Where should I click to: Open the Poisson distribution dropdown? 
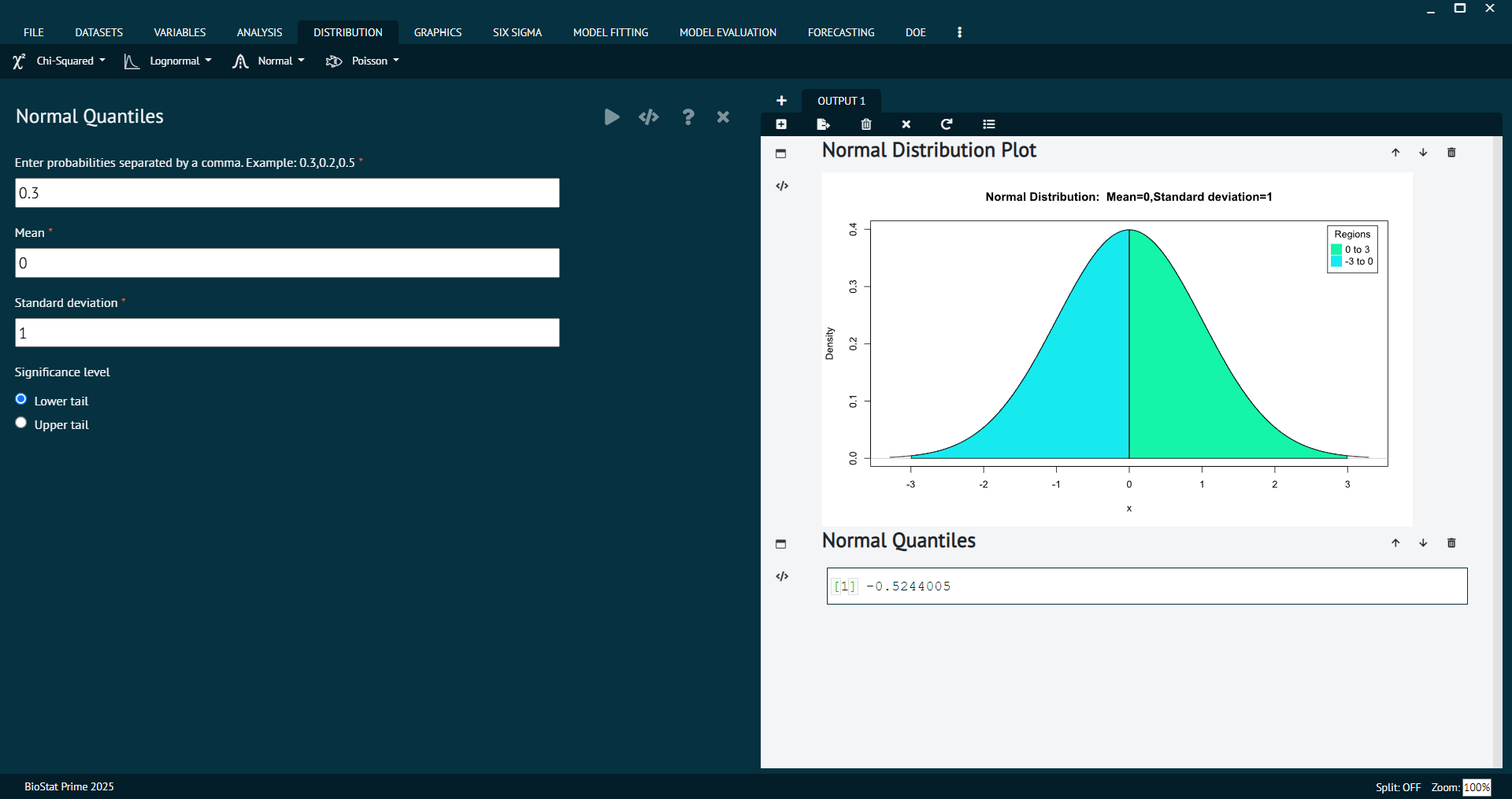pos(363,61)
